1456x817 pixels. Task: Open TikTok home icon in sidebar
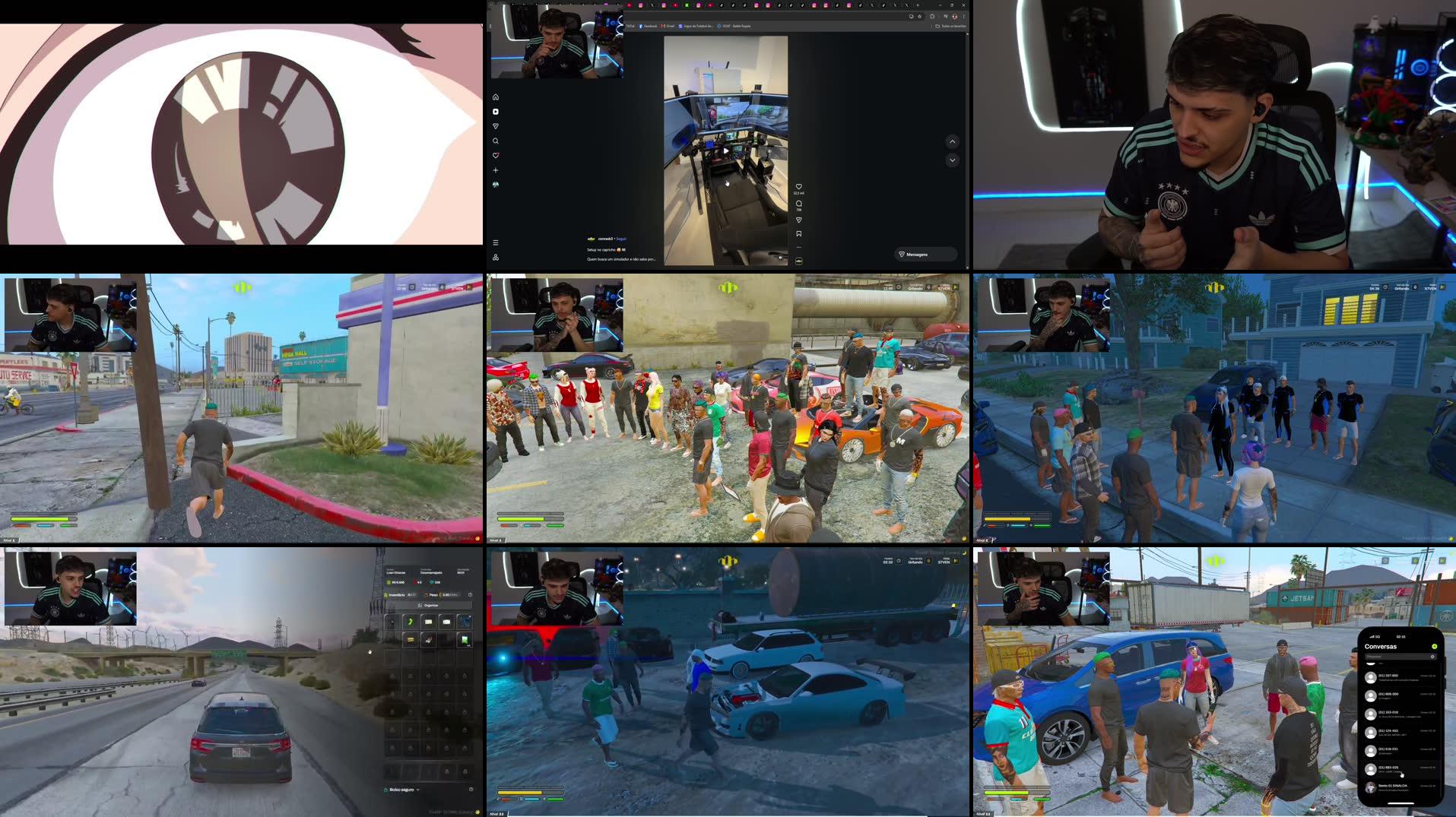click(496, 97)
